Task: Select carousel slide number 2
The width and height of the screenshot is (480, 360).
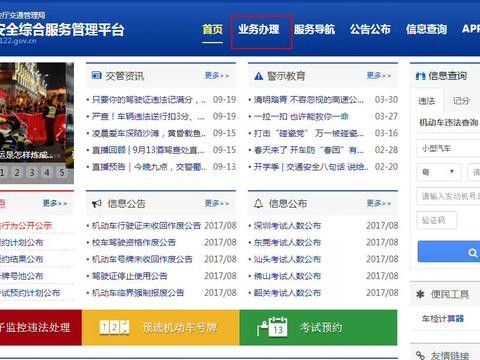Action: click(17, 172)
